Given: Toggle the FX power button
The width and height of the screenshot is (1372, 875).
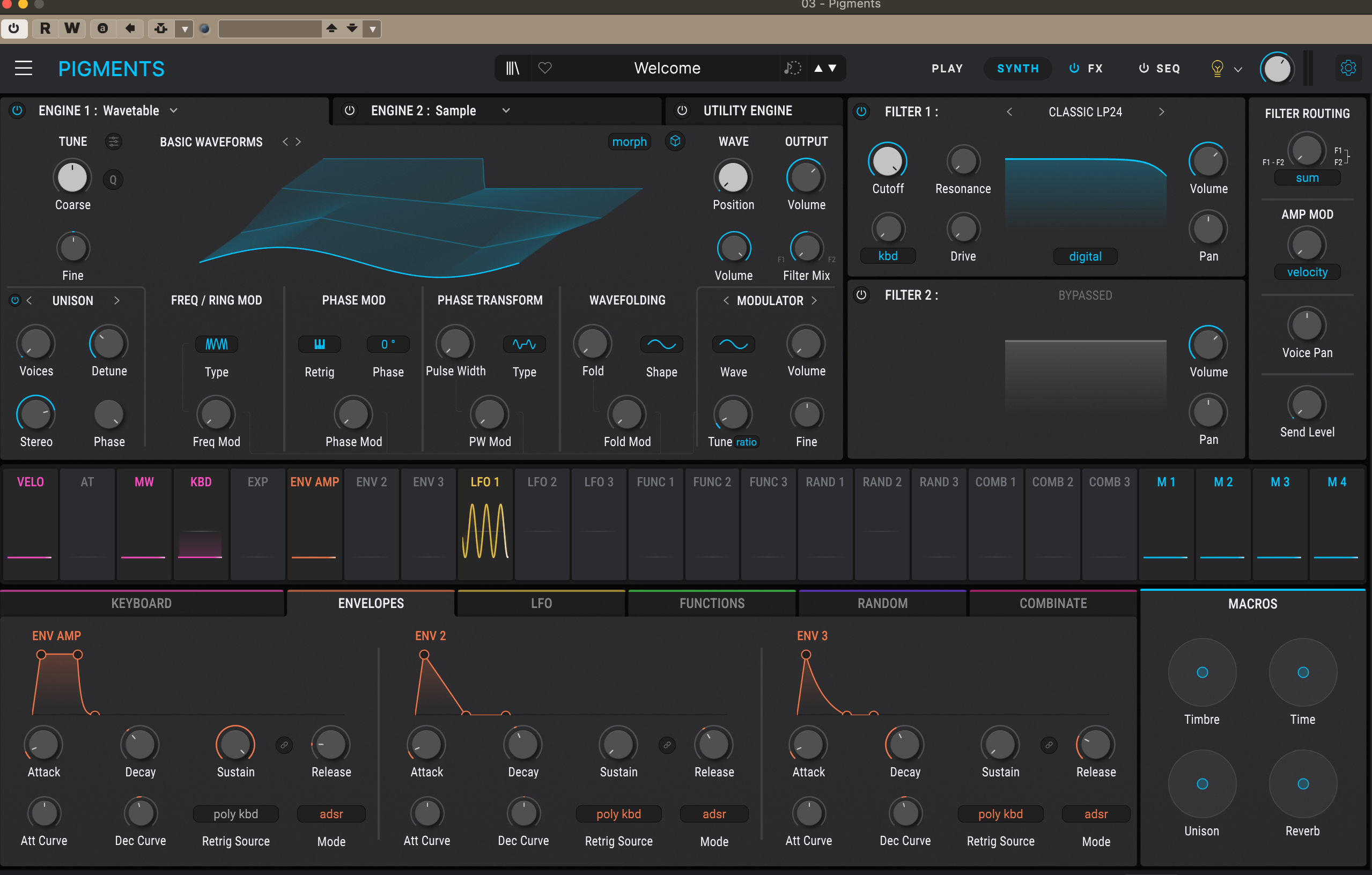Looking at the screenshot, I should pyautogui.click(x=1074, y=69).
